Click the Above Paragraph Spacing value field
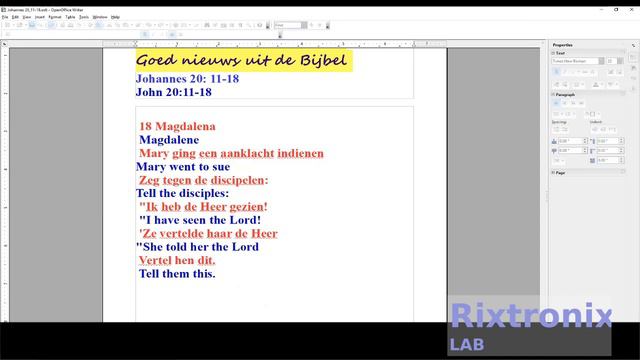 pyautogui.click(x=571, y=141)
